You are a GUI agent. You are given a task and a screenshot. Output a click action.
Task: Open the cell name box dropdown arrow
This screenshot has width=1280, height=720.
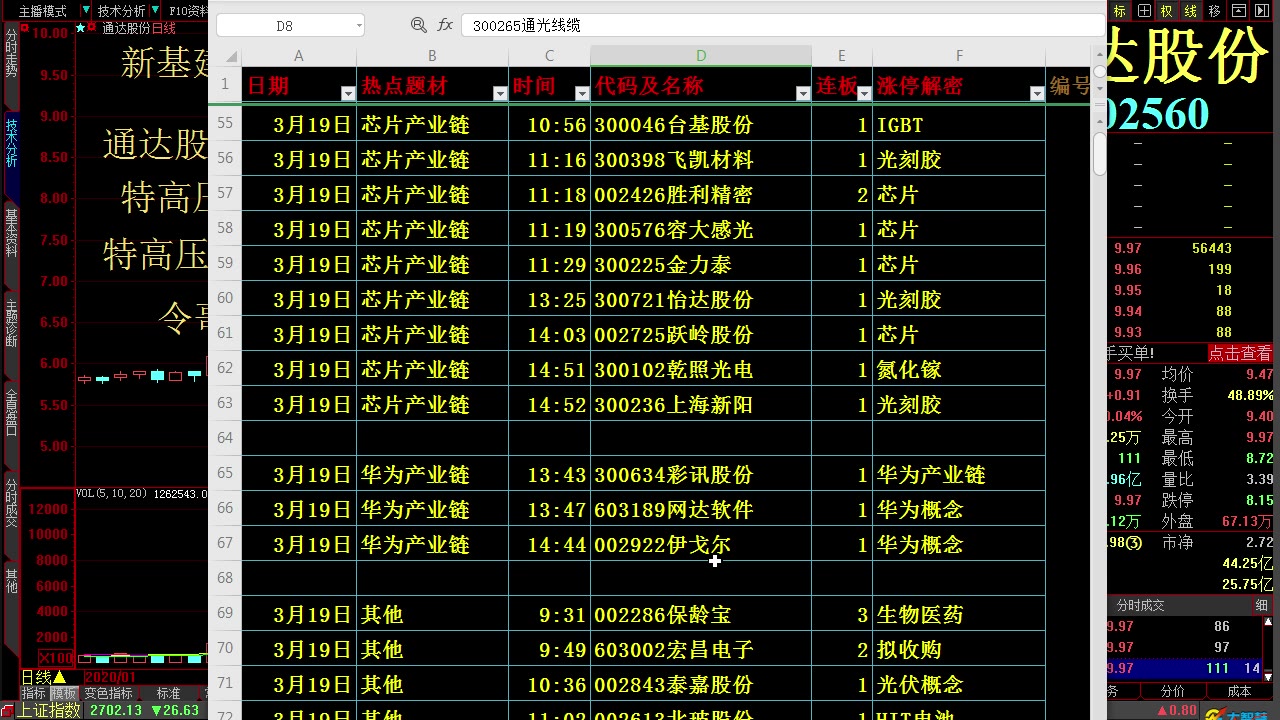[x=358, y=26]
